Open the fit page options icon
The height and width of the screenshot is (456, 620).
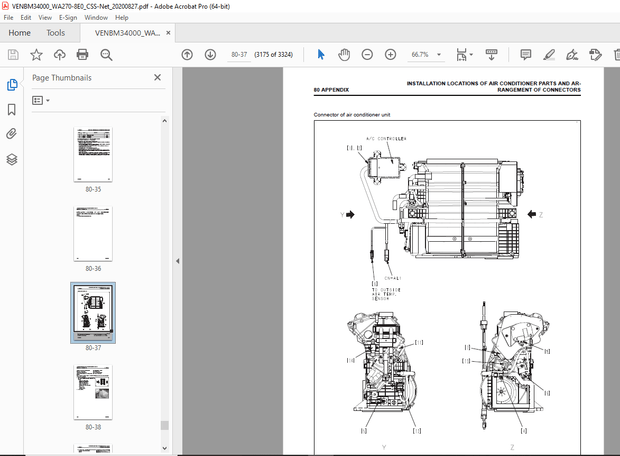464,55
